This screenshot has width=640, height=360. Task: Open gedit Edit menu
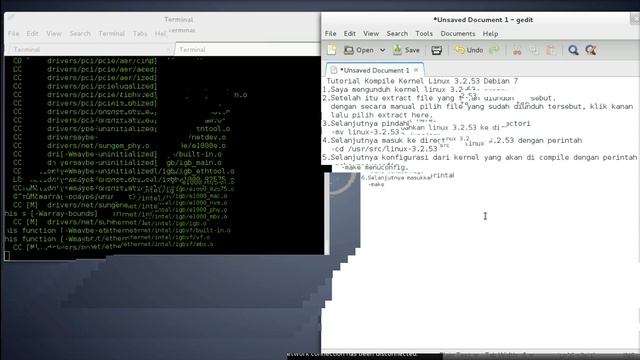(x=349, y=33)
